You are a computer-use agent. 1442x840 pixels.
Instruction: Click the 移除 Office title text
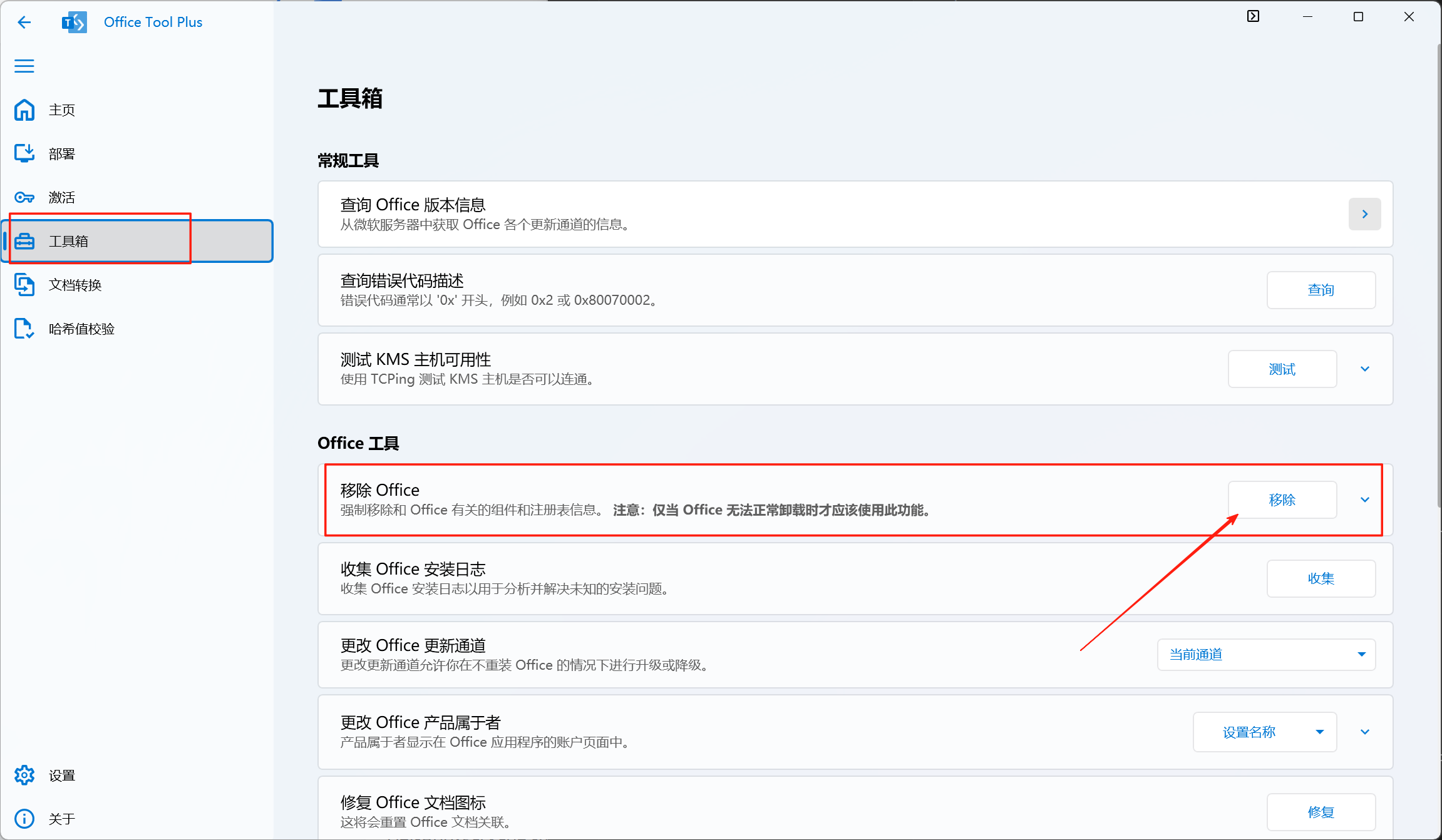(x=379, y=489)
